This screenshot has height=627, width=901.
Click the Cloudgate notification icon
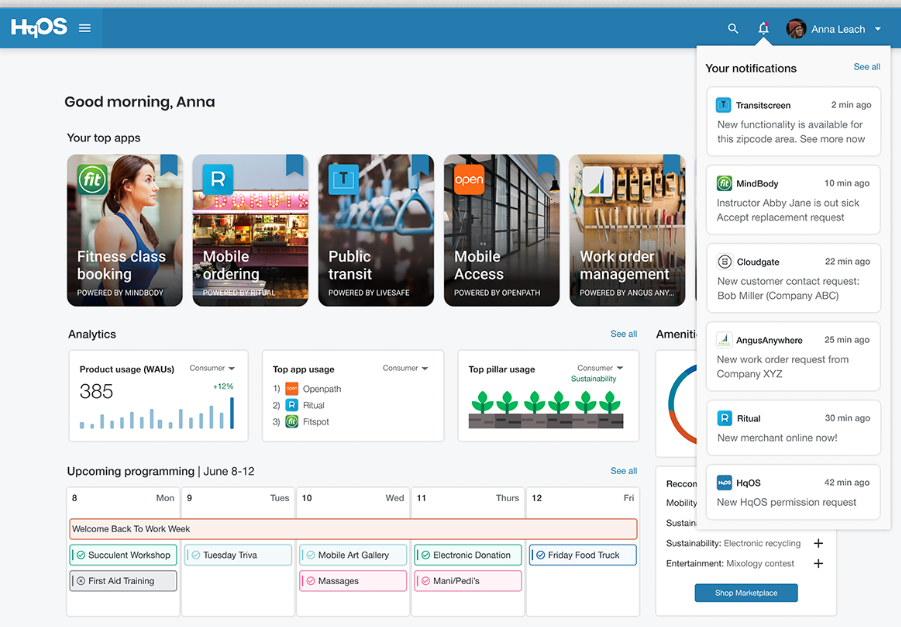(725, 261)
